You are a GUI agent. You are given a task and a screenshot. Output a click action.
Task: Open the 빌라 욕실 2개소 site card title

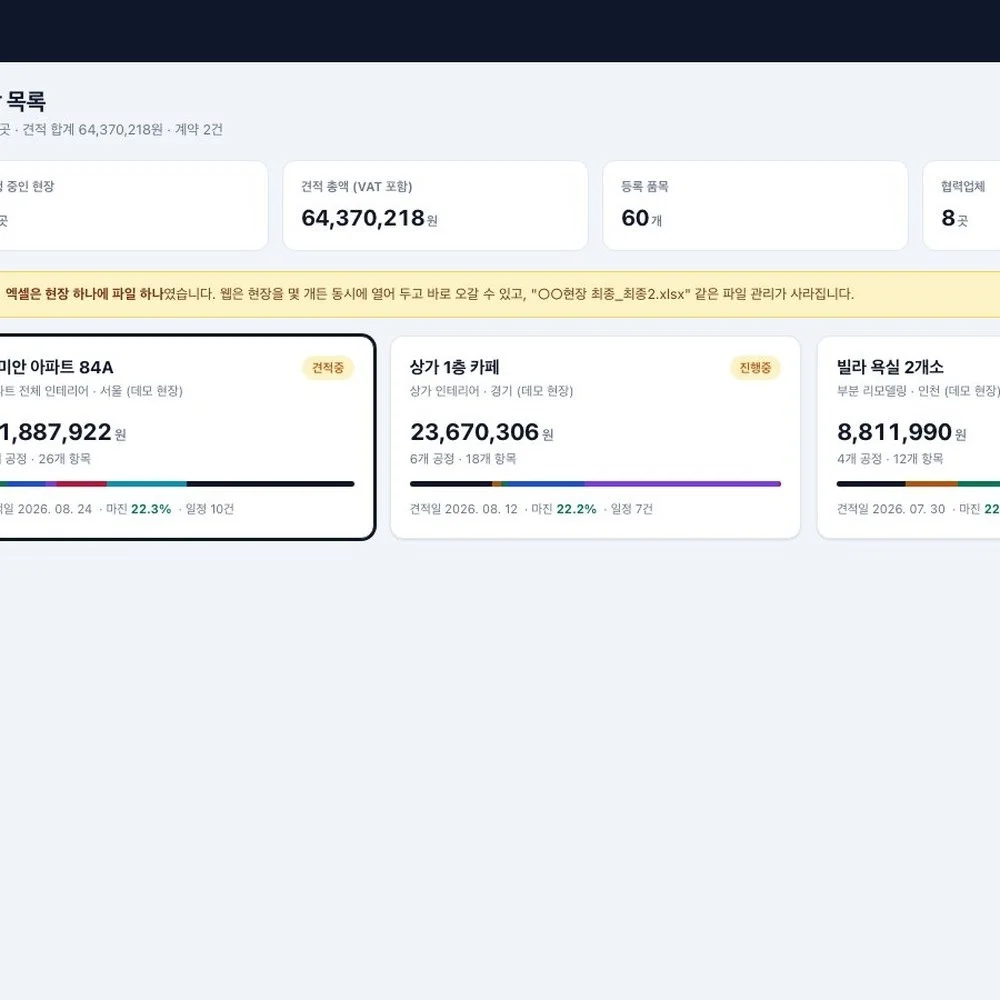coord(890,367)
